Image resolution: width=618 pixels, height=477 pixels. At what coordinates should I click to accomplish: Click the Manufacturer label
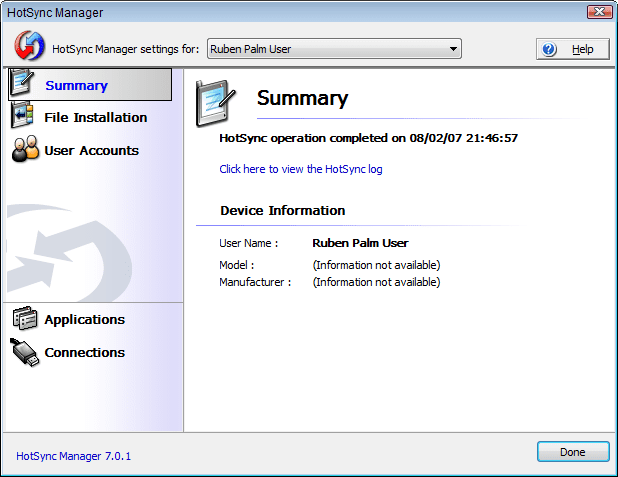[x=255, y=282]
